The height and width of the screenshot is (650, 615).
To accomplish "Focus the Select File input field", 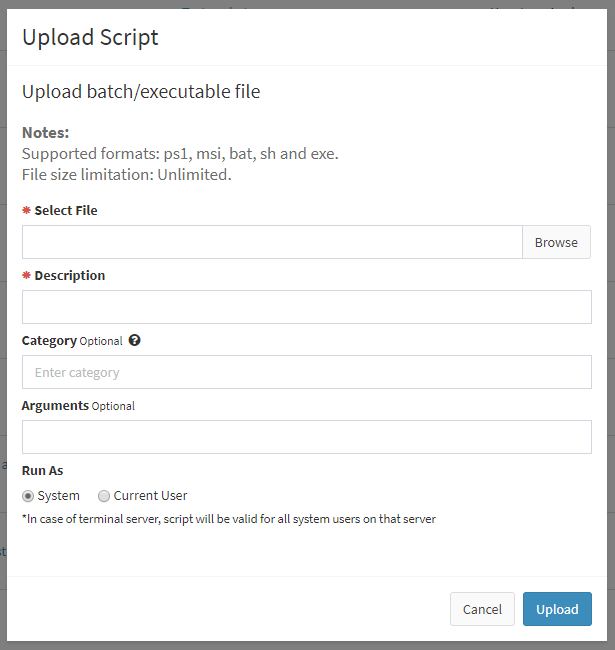I will pos(272,242).
